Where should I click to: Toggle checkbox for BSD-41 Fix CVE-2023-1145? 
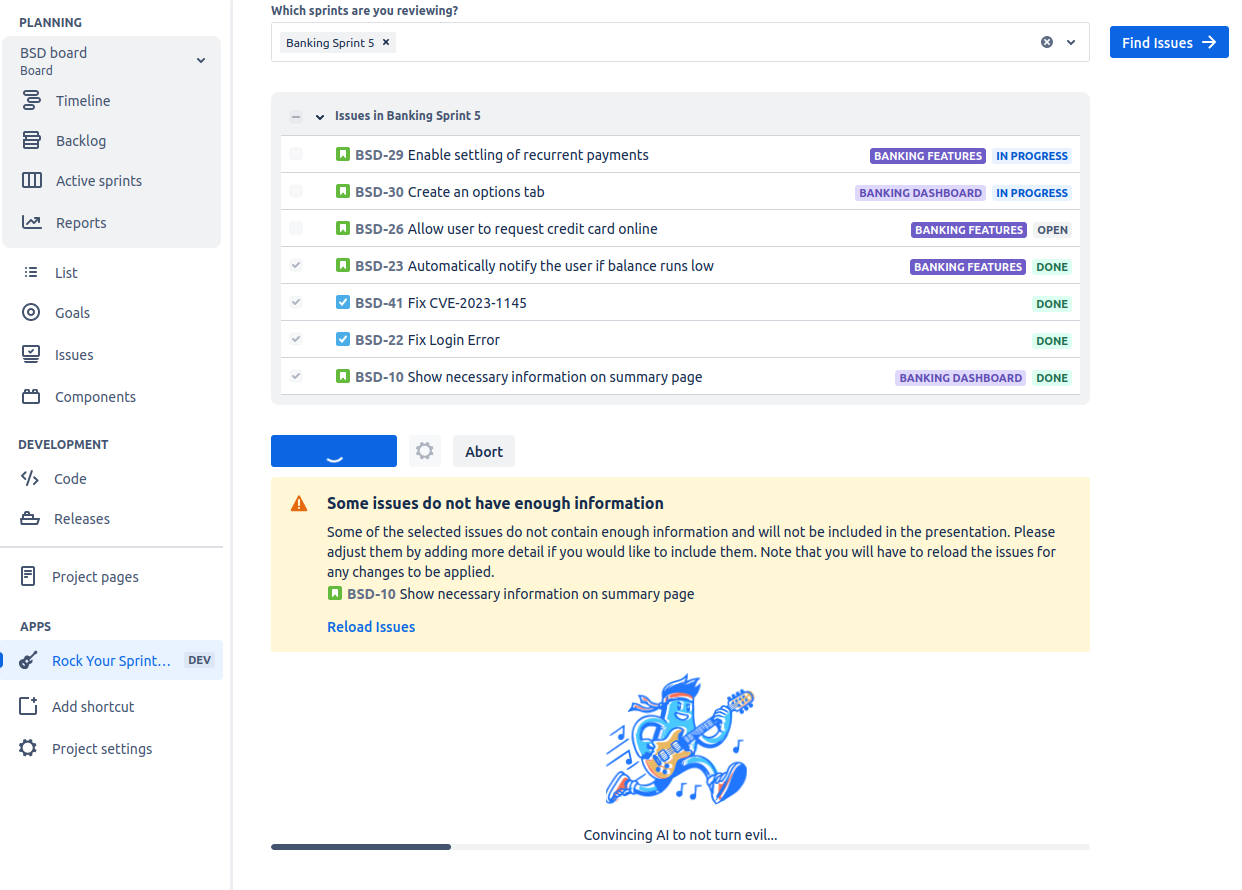[x=296, y=303]
